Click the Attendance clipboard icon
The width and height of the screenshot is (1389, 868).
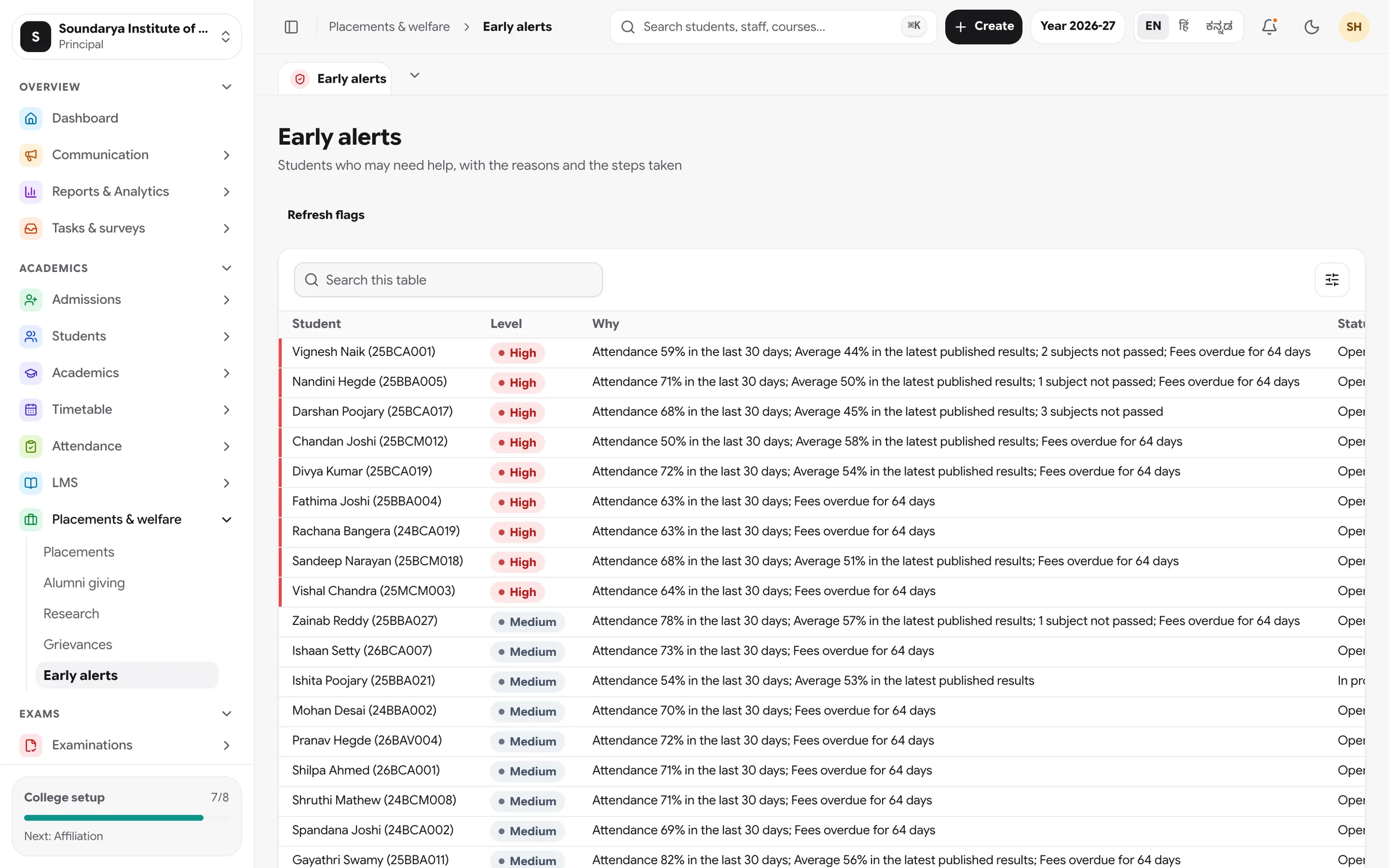click(31, 446)
